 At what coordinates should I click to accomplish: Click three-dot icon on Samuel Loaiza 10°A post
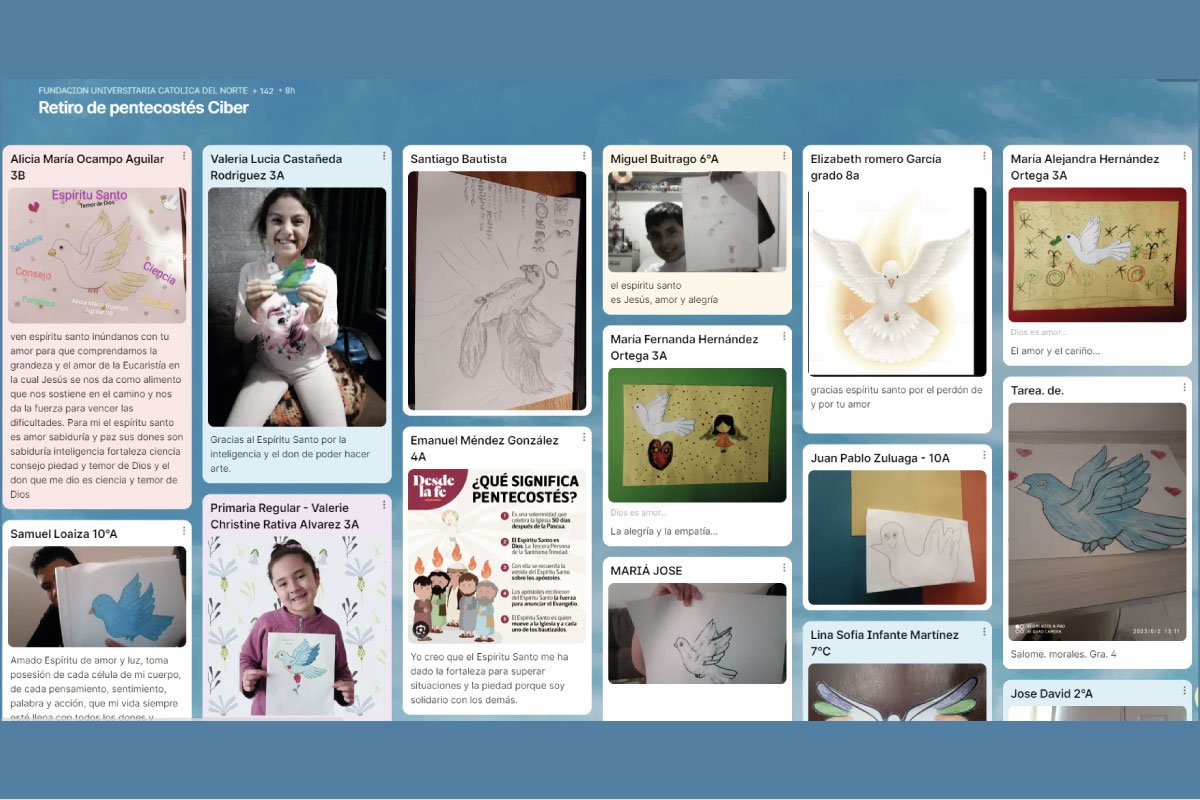[x=184, y=531]
